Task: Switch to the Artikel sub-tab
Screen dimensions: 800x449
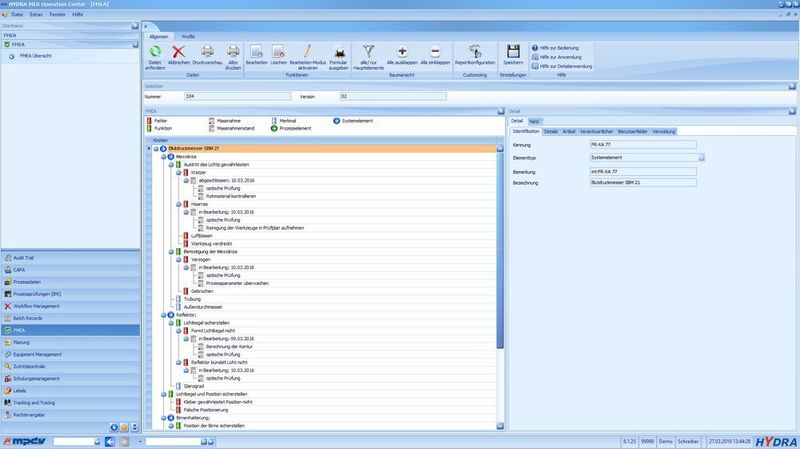Action: point(569,132)
